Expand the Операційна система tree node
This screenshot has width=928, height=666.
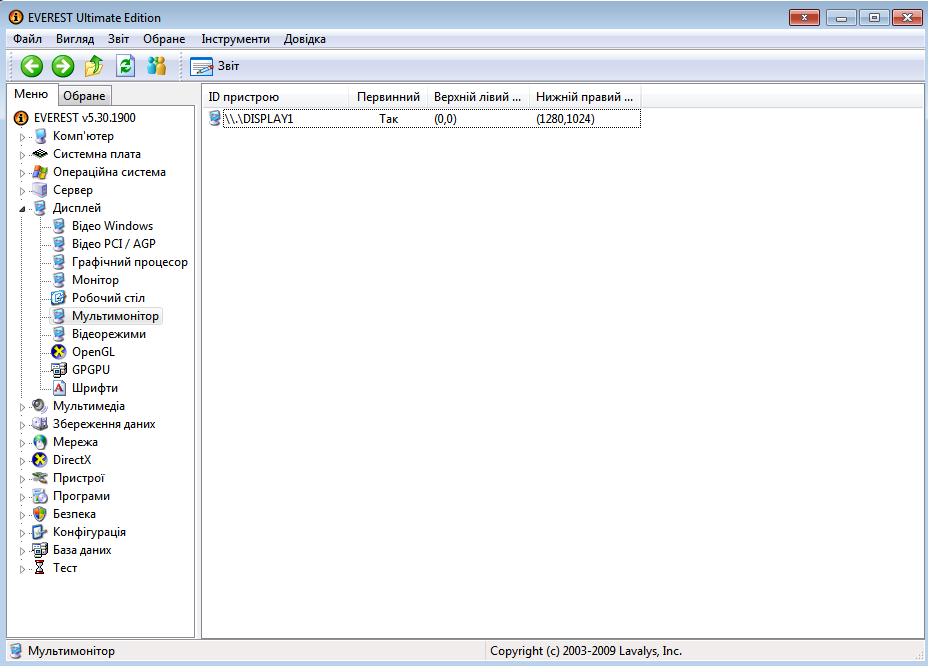[x=22, y=173]
